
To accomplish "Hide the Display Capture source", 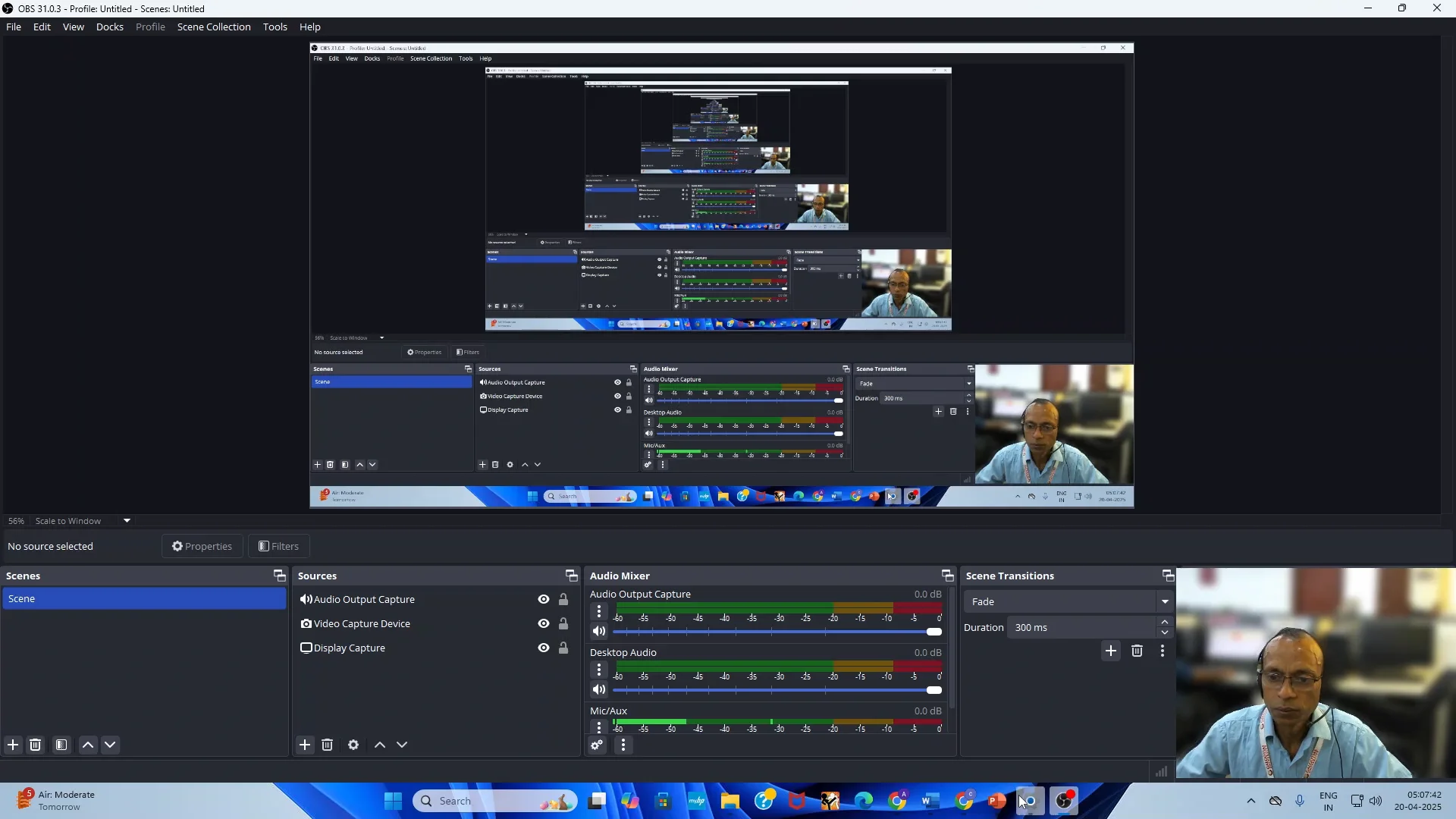I will pyautogui.click(x=544, y=648).
